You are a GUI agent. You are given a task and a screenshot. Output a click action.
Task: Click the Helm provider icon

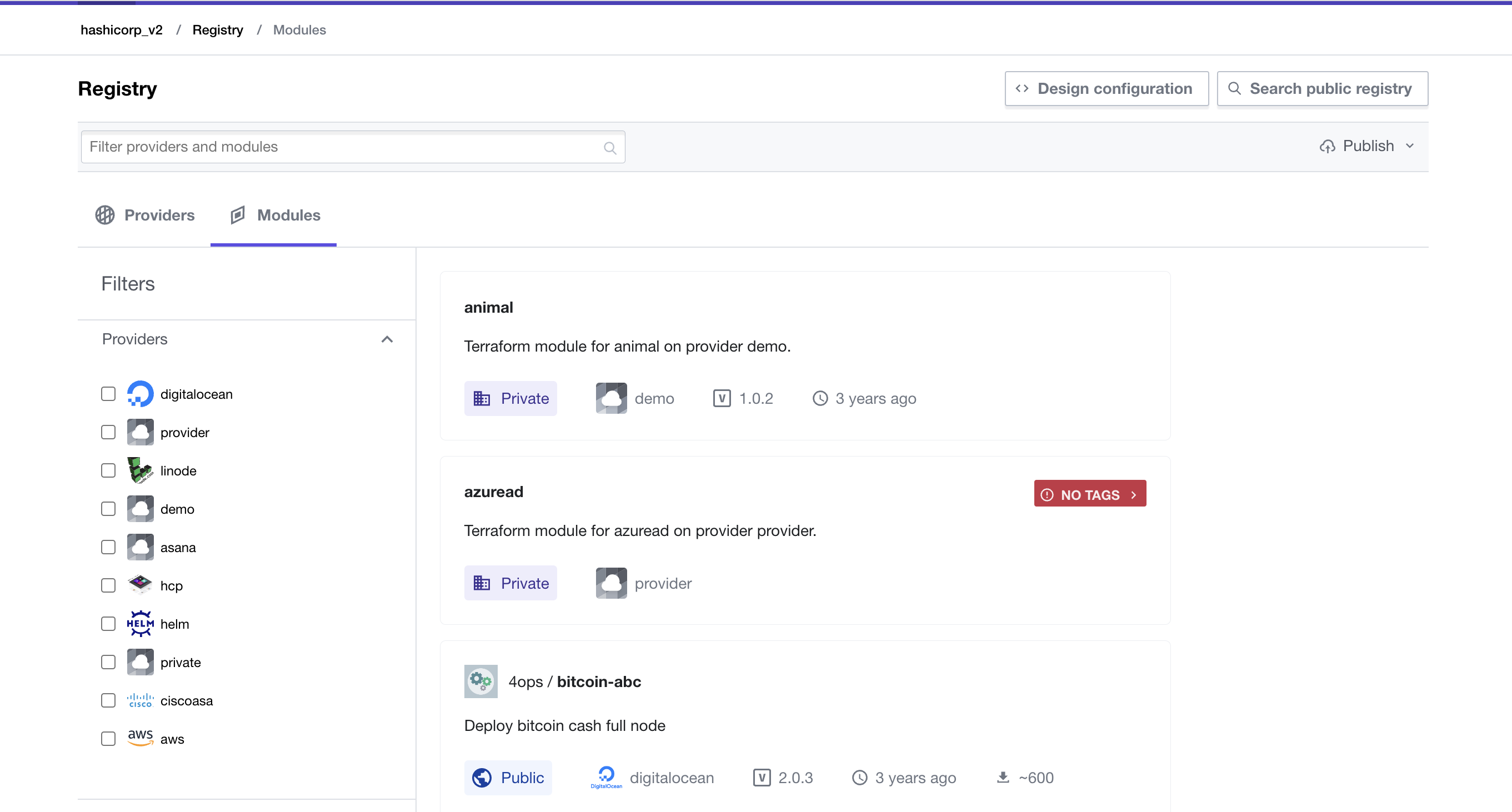coord(139,624)
